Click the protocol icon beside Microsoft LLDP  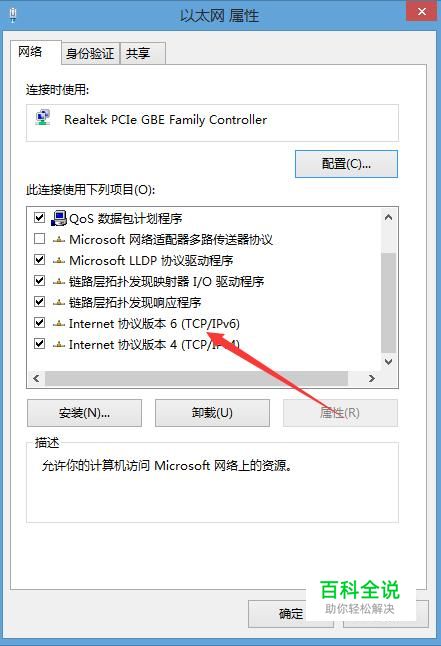click(x=59, y=260)
